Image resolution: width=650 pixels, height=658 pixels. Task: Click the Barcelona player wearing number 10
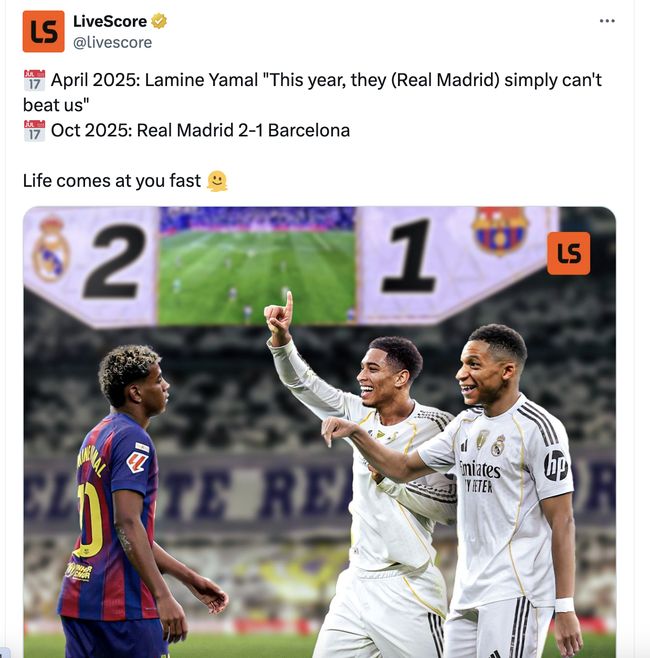click(x=126, y=501)
